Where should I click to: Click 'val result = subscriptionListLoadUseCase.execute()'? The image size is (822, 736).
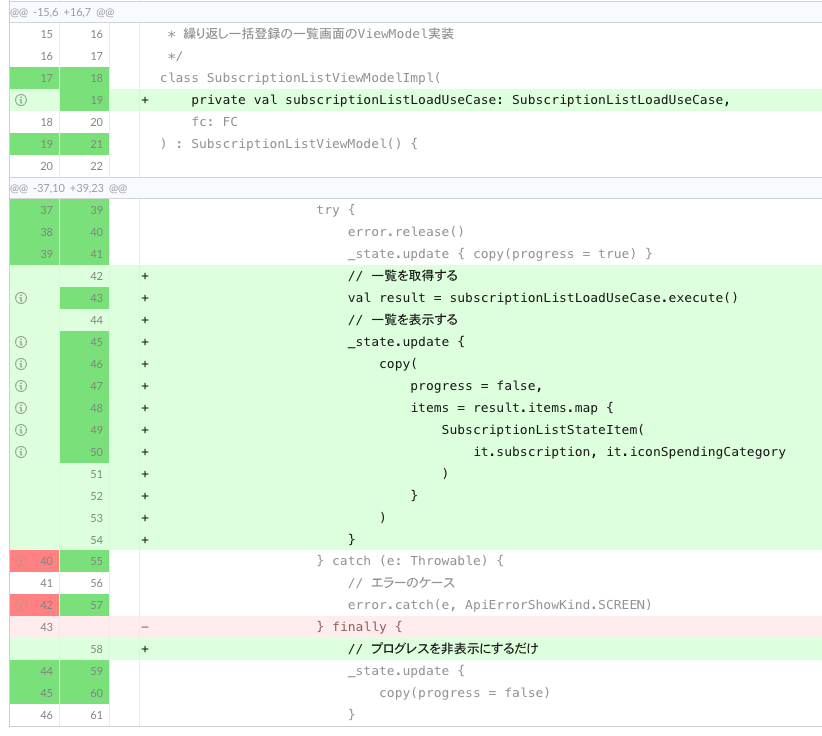point(543,298)
